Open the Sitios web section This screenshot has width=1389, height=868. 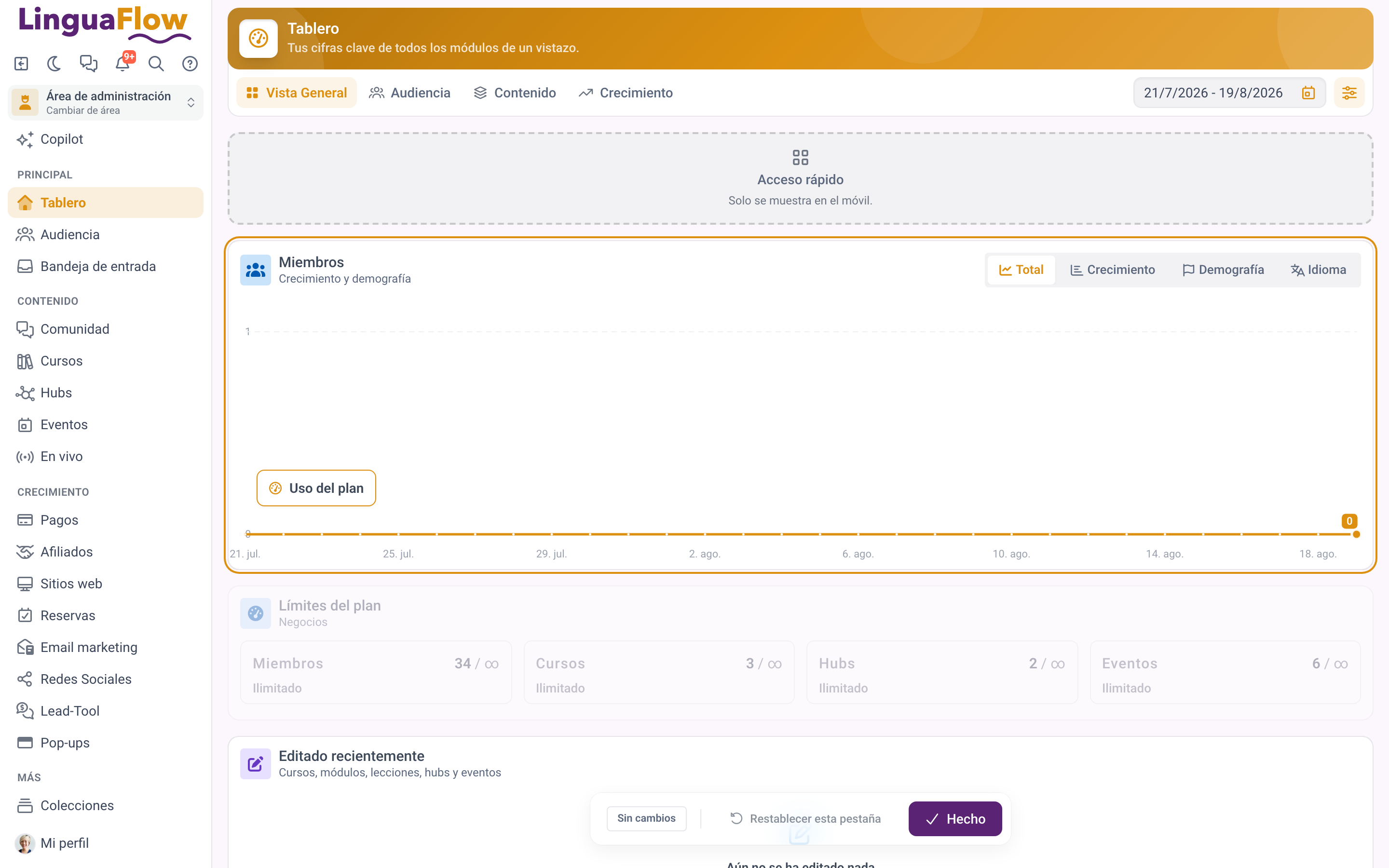coord(106,583)
